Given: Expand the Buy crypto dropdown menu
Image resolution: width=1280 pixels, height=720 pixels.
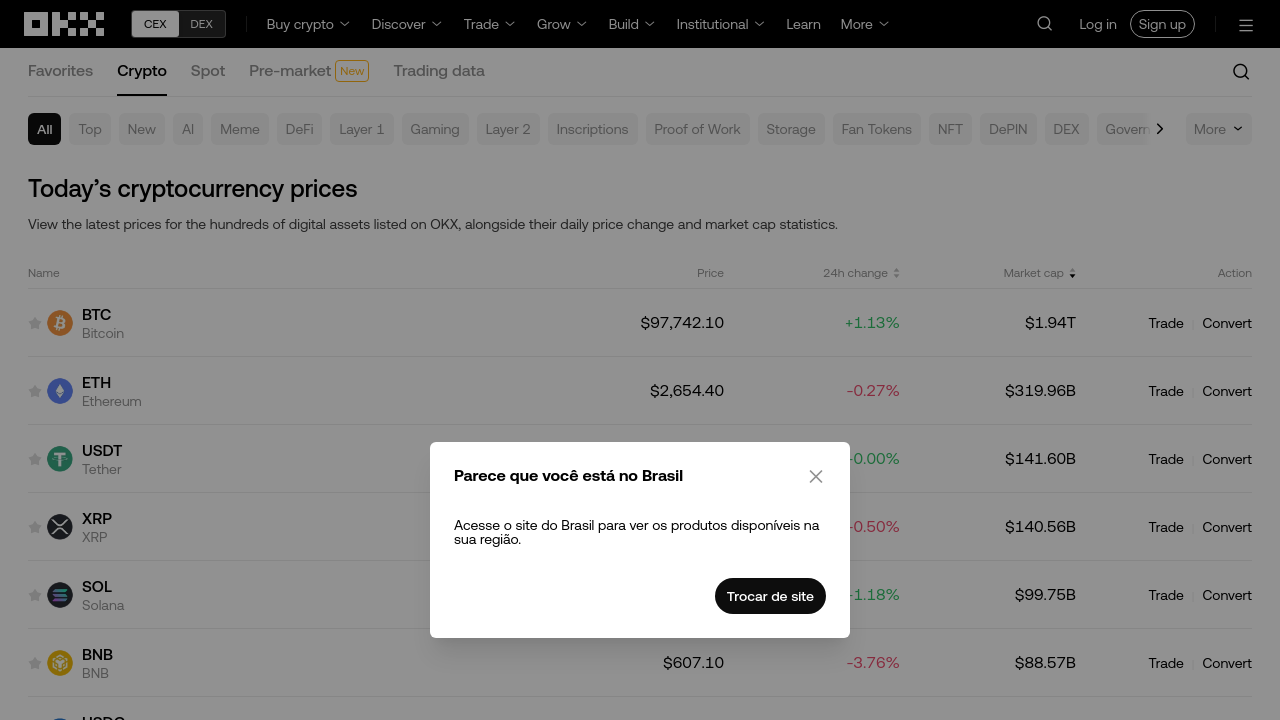Looking at the screenshot, I should [308, 24].
